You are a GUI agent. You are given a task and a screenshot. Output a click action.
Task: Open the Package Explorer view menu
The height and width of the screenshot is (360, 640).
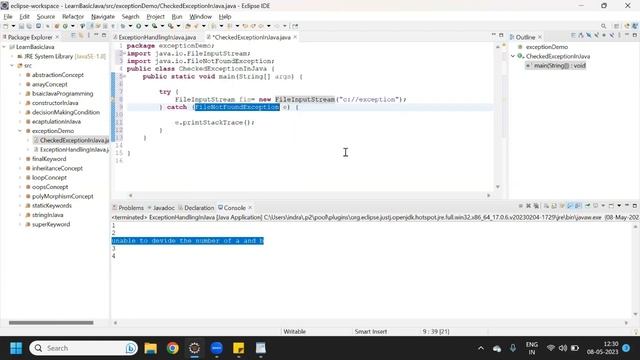89,36
